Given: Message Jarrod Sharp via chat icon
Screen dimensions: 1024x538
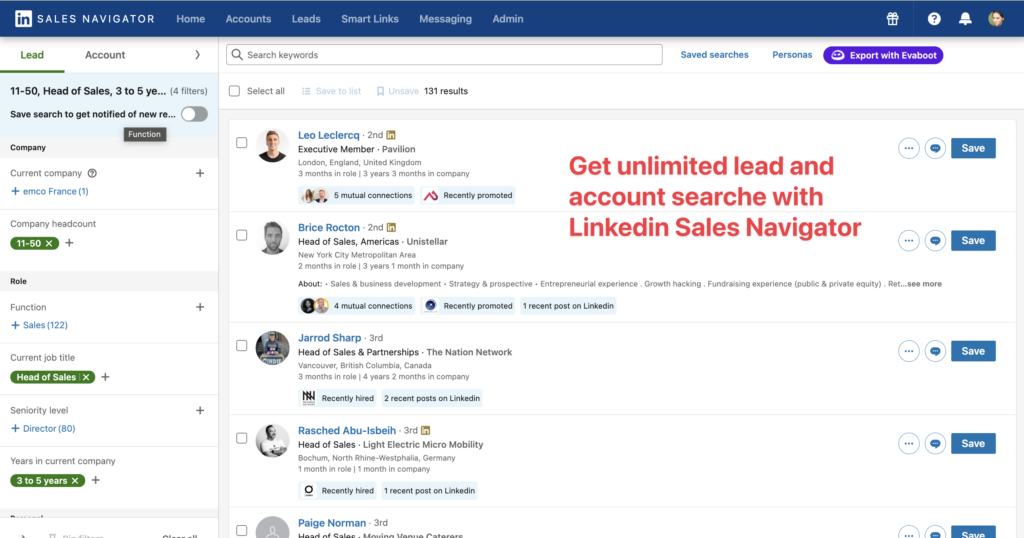Looking at the screenshot, I should [935, 351].
